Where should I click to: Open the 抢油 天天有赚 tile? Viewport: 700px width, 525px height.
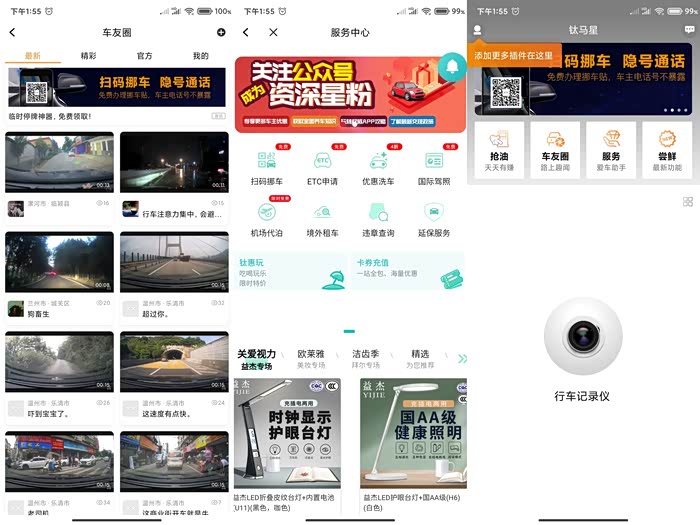click(499, 150)
